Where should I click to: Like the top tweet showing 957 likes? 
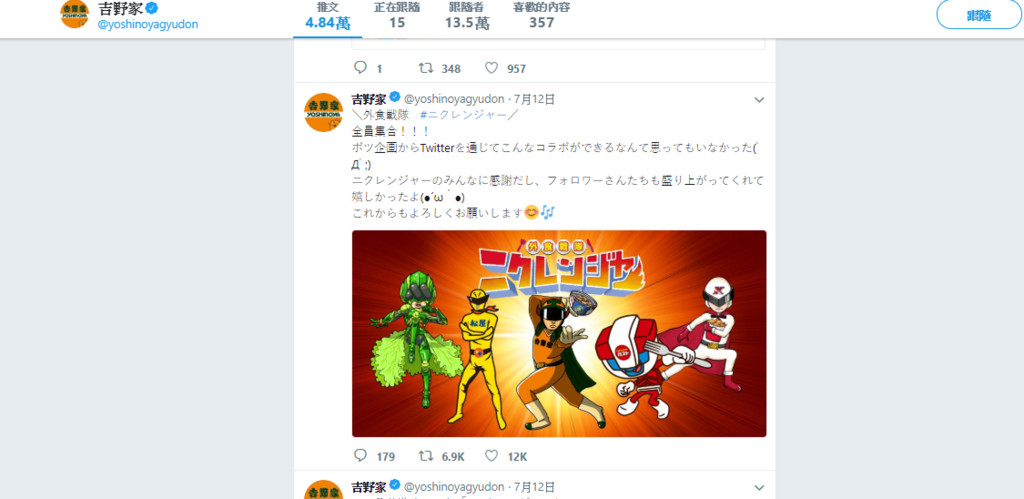click(x=492, y=68)
